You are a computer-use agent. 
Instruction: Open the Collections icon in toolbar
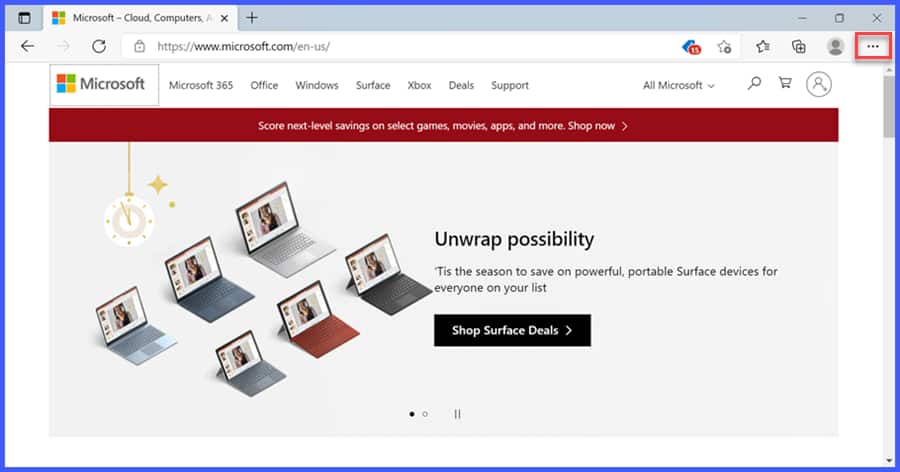tap(798, 47)
